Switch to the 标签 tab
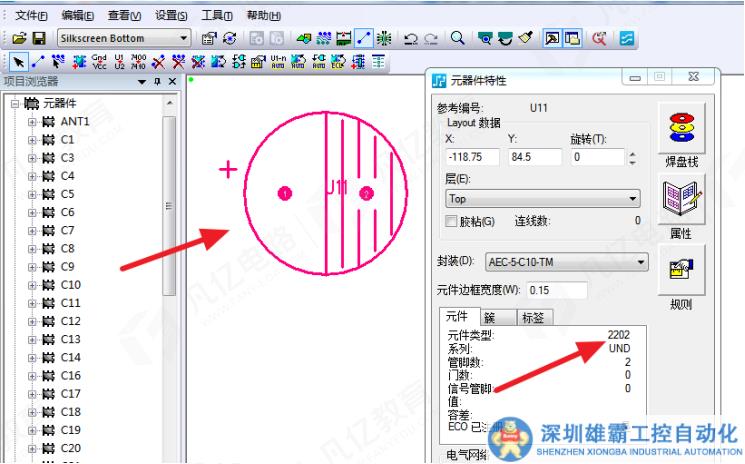The image size is (745, 464). [x=533, y=318]
